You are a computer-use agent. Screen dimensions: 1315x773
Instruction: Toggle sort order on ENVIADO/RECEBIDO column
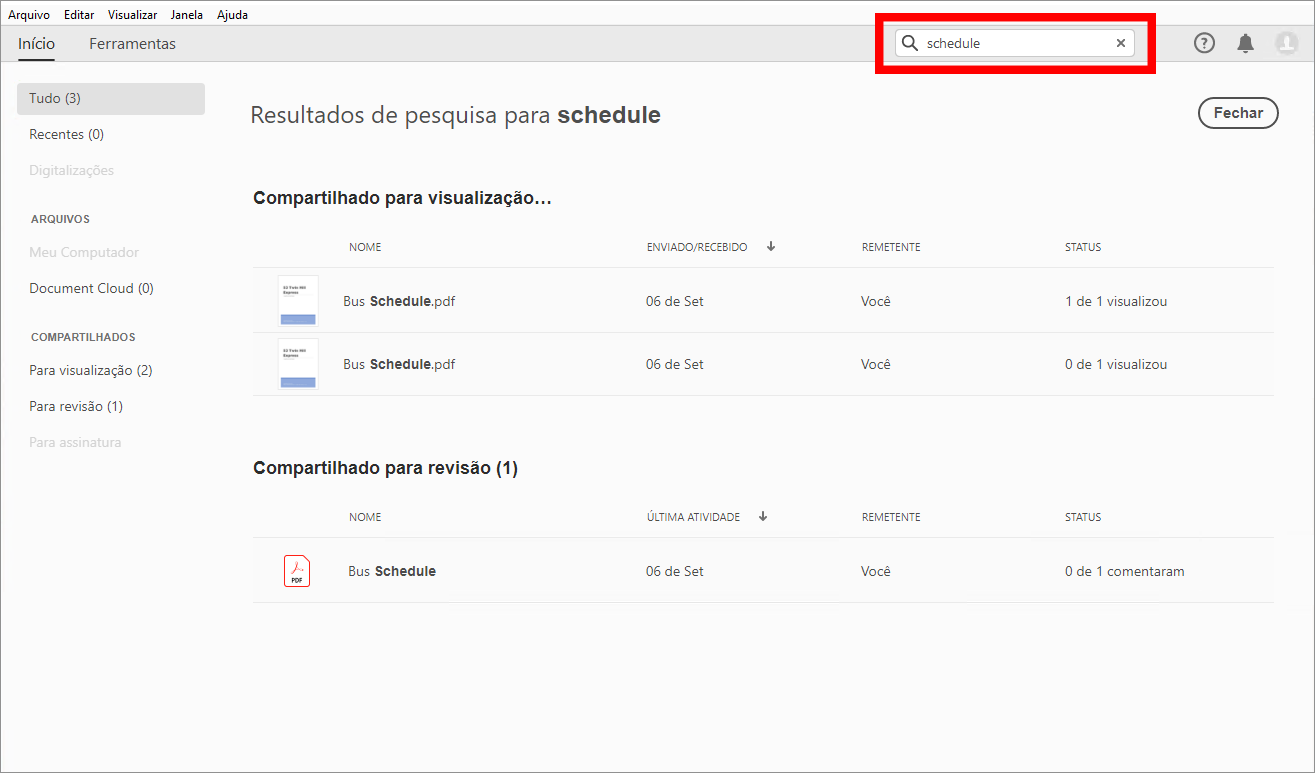[x=770, y=246]
